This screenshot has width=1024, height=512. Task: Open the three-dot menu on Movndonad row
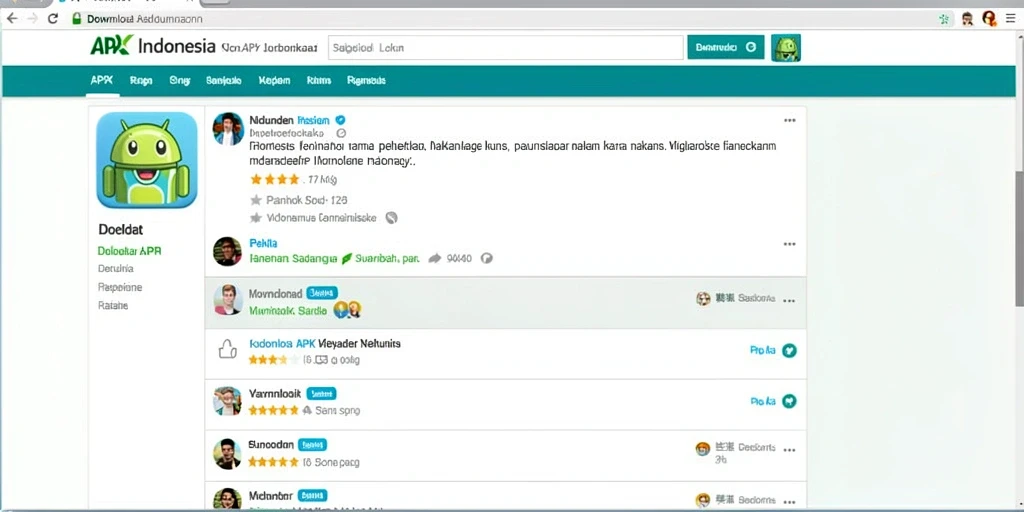coord(790,301)
